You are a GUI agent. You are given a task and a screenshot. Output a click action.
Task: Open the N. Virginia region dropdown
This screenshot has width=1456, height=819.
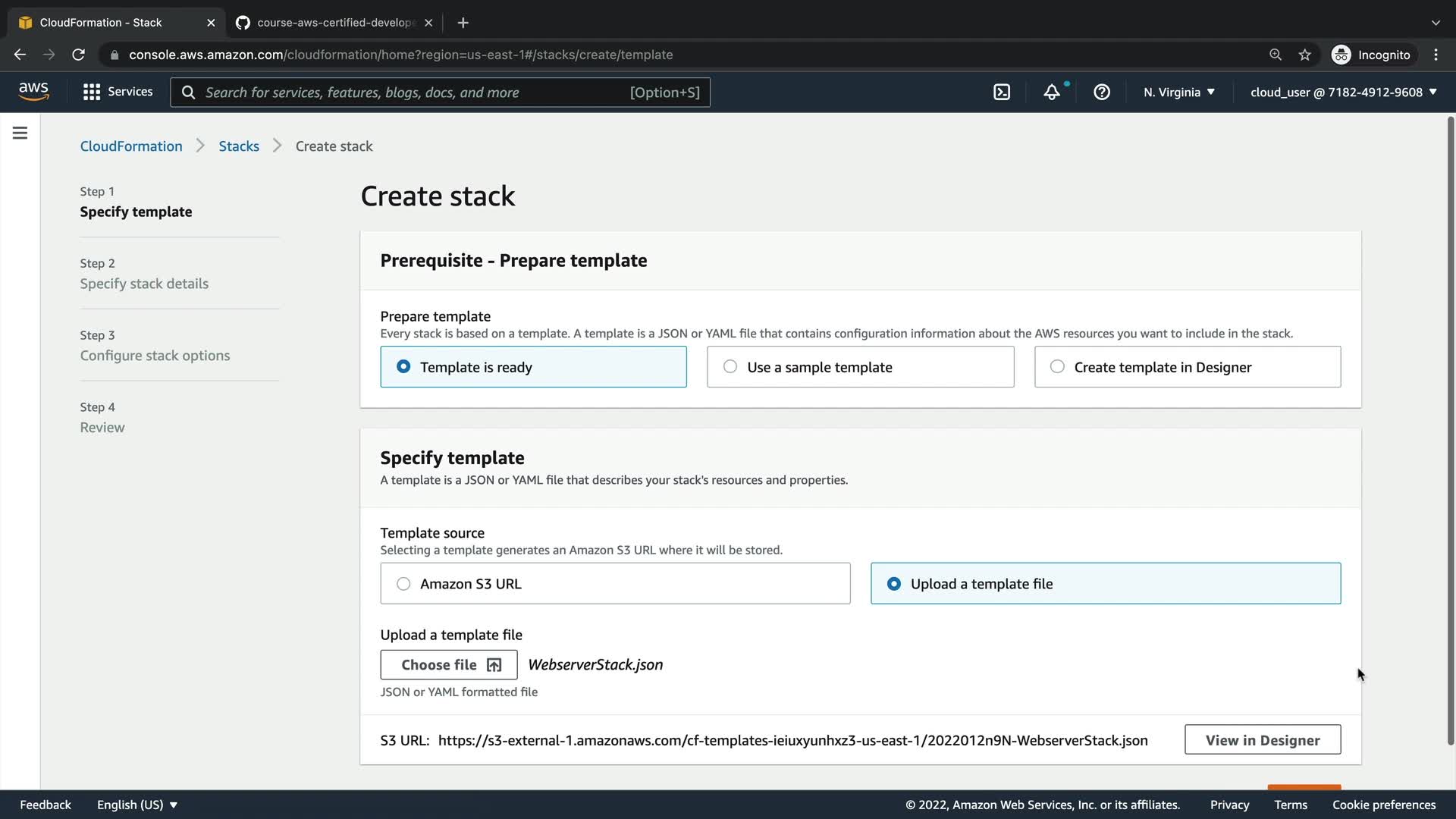point(1179,92)
